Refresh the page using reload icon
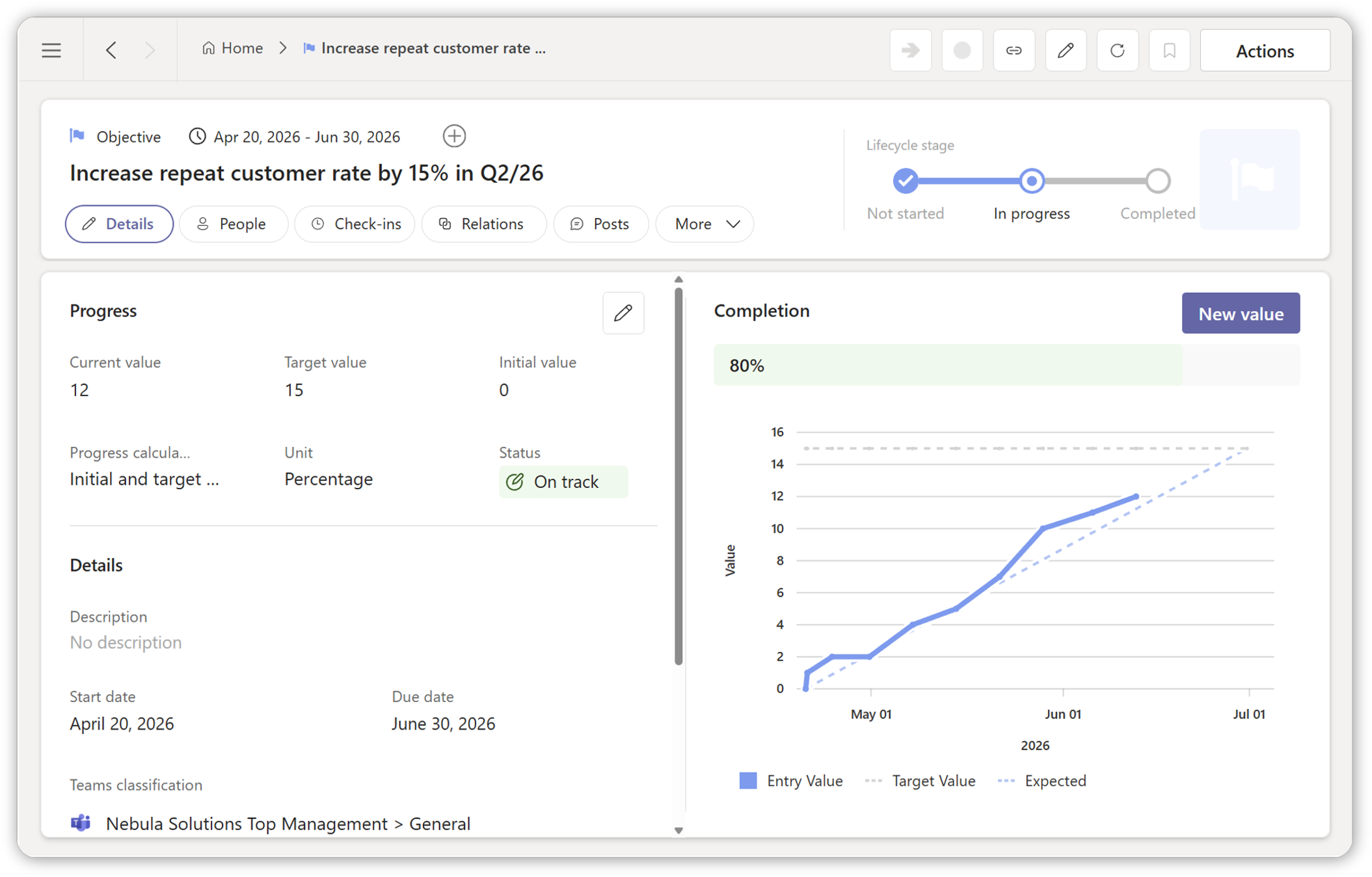The height and width of the screenshot is (877, 1372). (1117, 50)
